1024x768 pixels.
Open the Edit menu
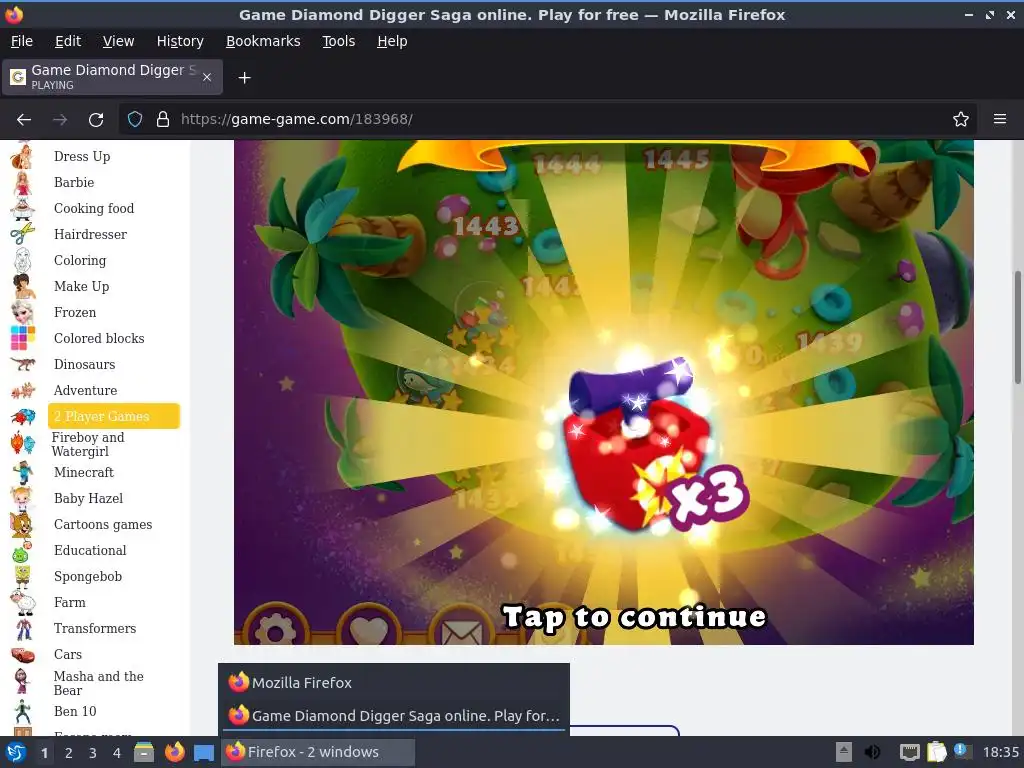click(x=68, y=41)
